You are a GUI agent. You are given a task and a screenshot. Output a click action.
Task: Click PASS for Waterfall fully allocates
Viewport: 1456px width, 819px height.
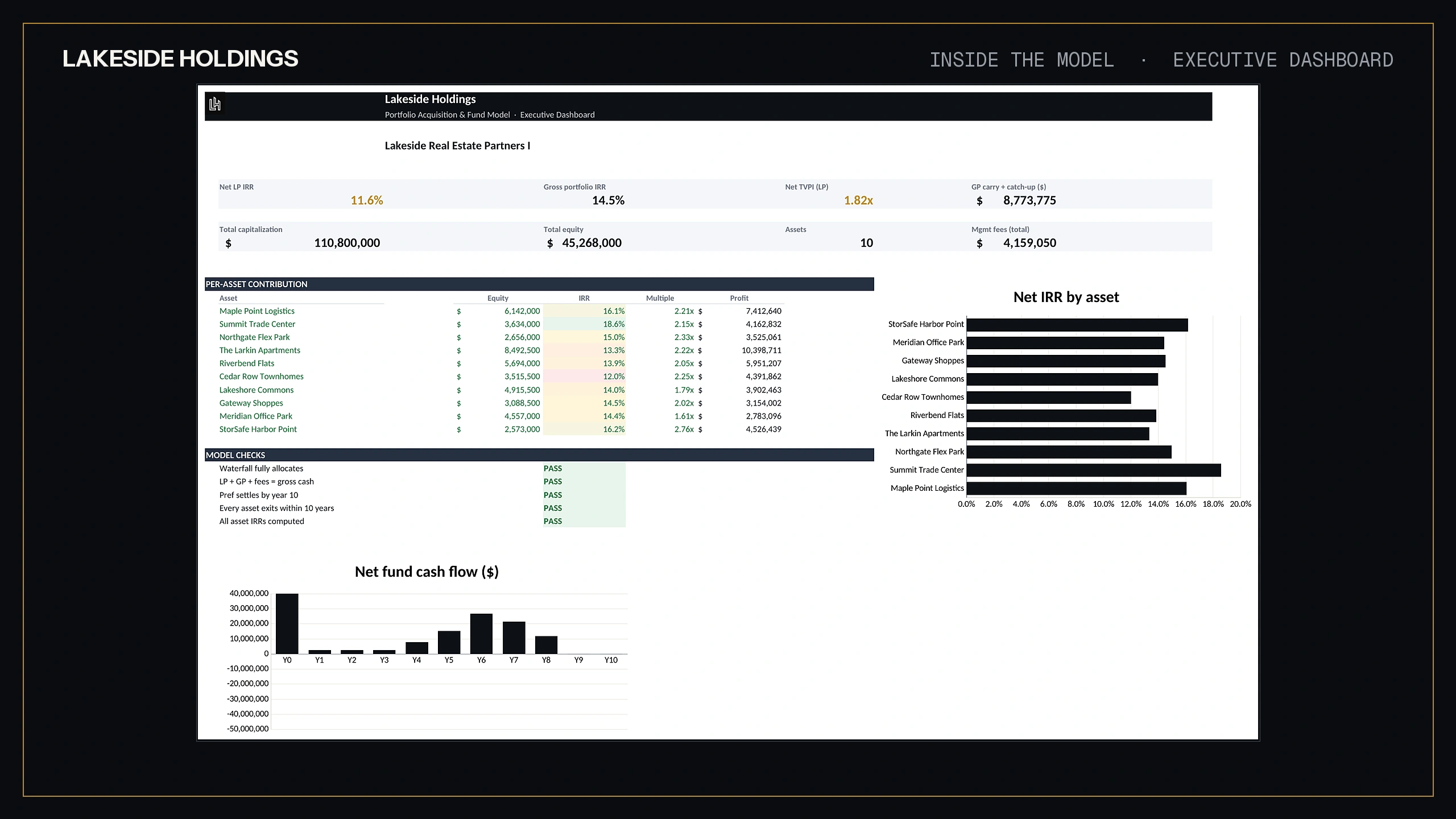click(552, 469)
